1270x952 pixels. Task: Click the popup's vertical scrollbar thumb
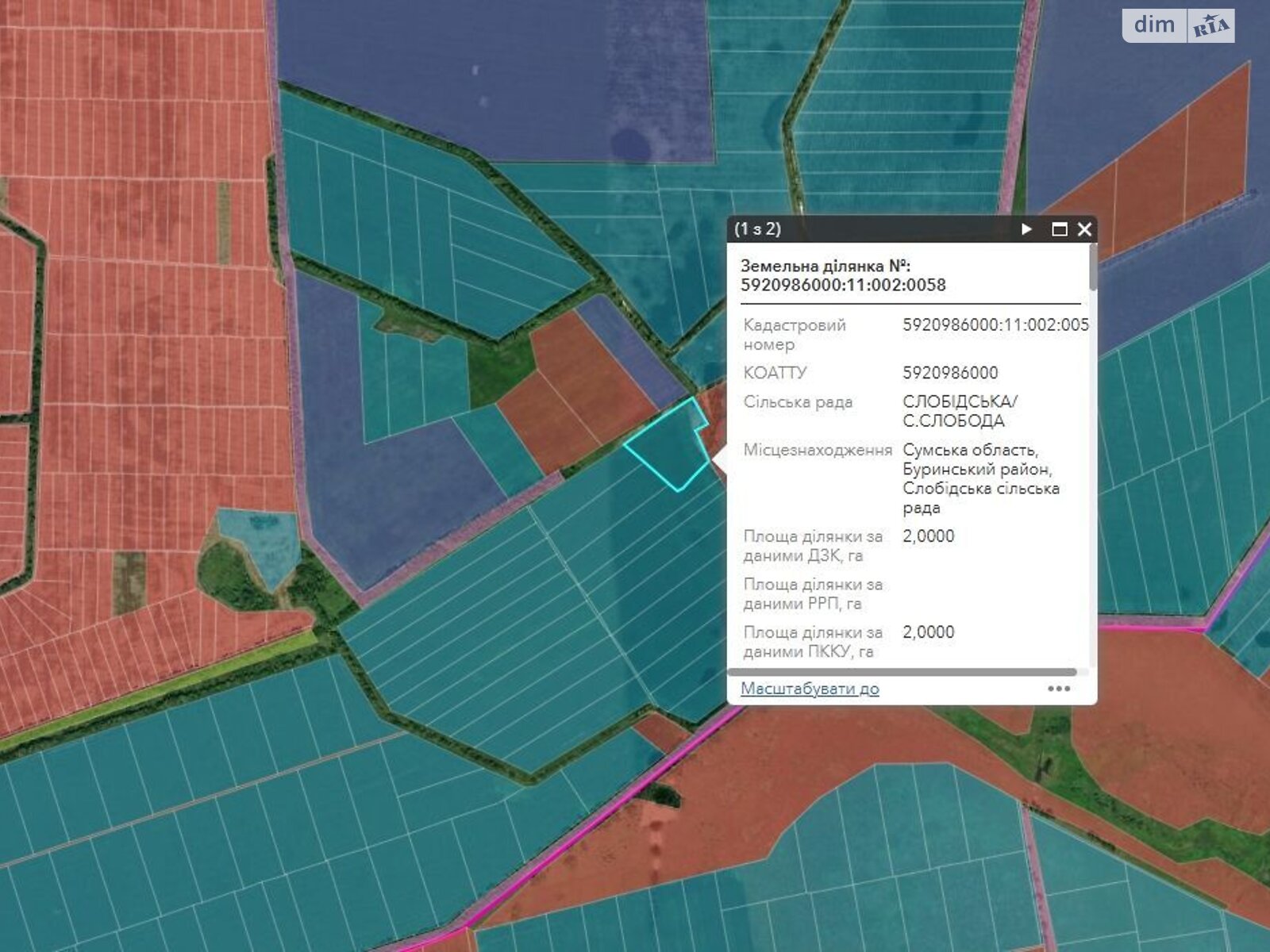(x=1094, y=268)
